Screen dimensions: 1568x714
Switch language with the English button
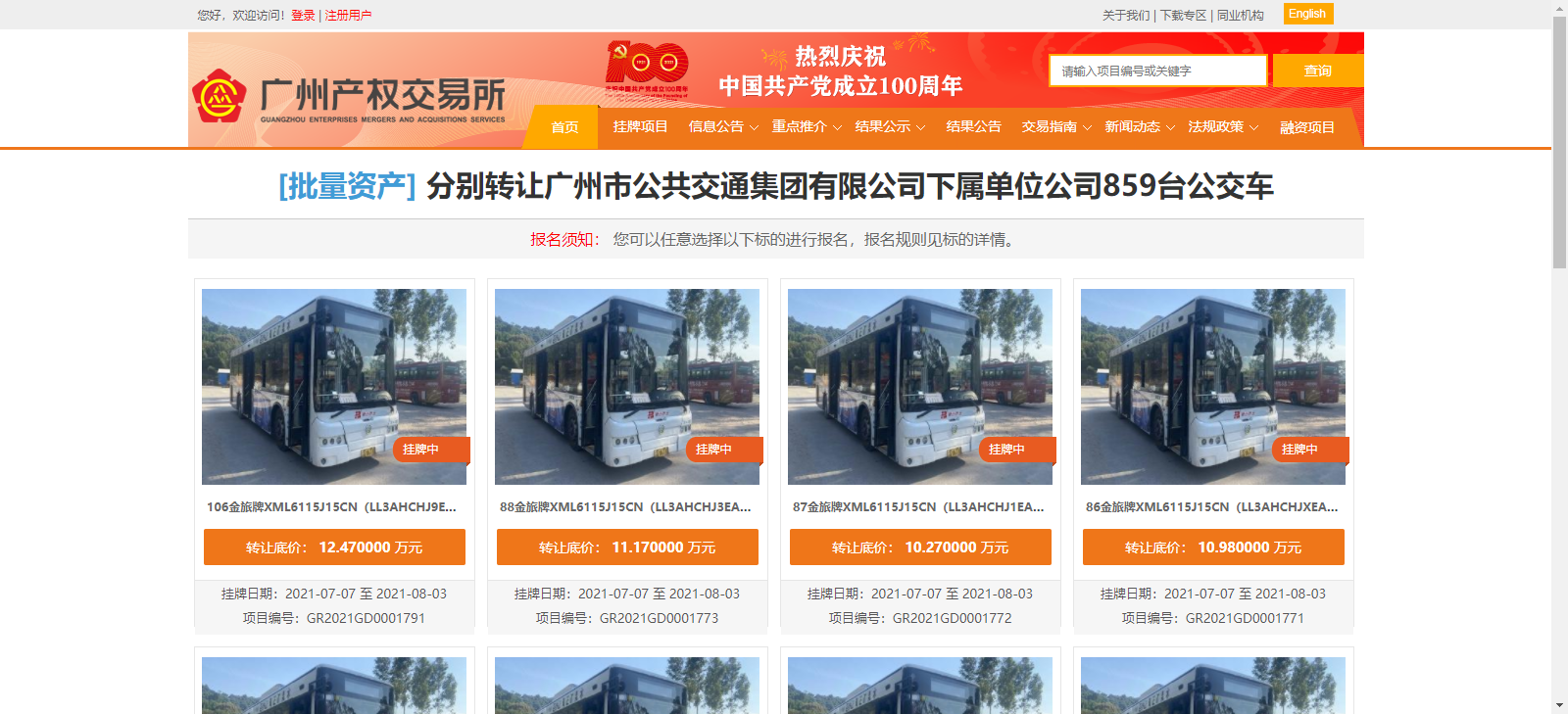1308,14
